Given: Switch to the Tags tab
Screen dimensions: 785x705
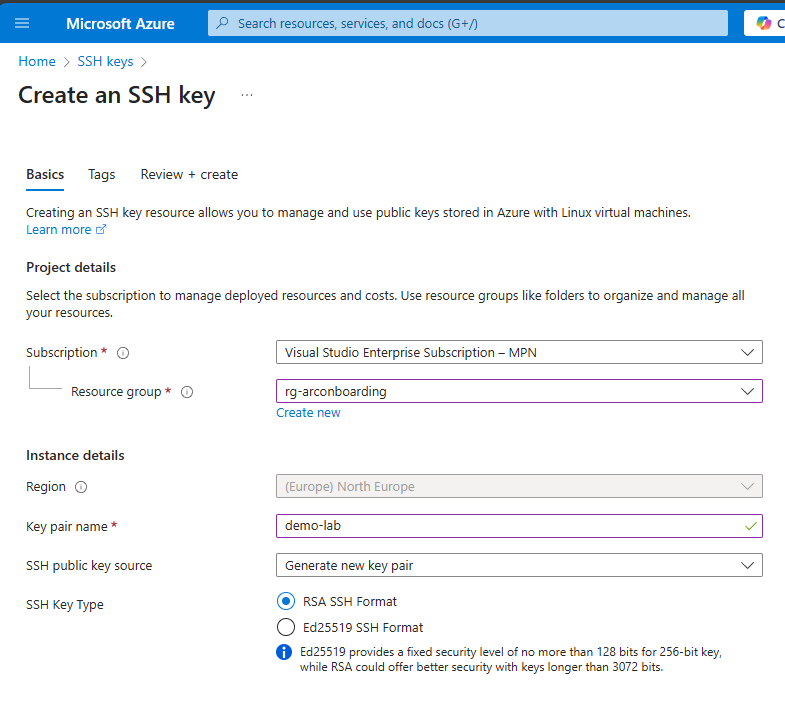Looking at the screenshot, I should [x=101, y=174].
